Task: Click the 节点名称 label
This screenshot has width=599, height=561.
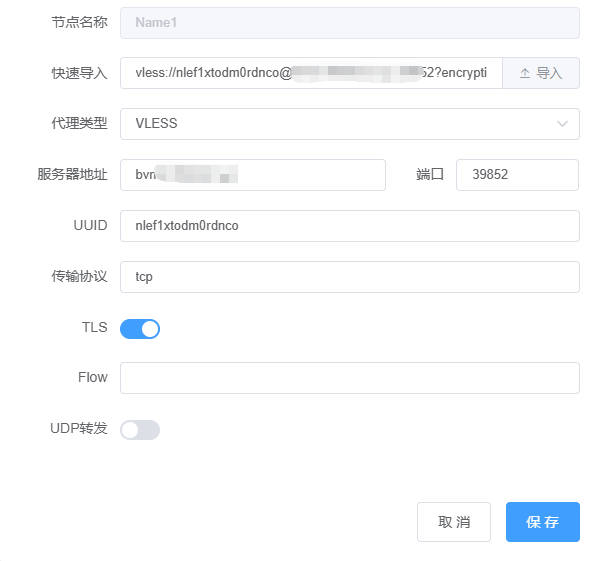Action: pyautogui.click(x=79, y=22)
